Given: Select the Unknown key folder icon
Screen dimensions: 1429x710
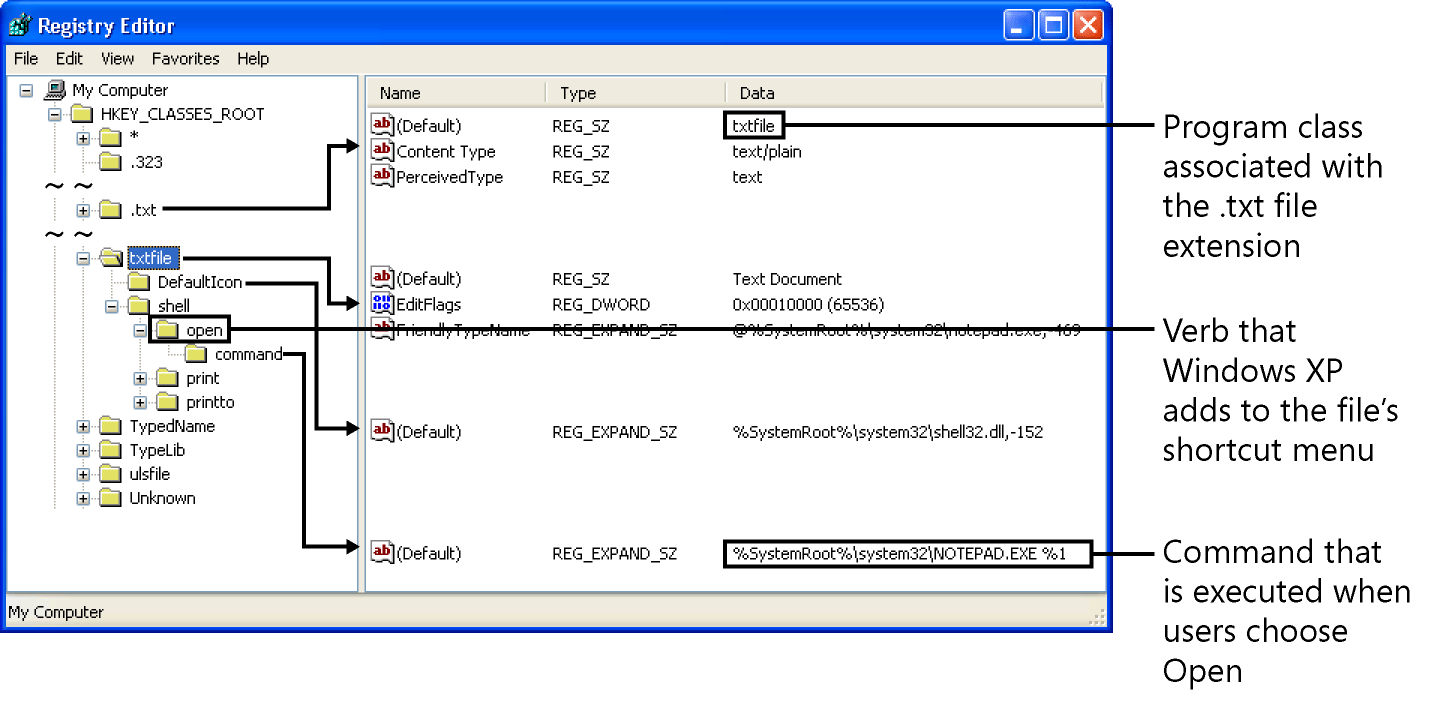Looking at the screenshot, I should 110,498.
